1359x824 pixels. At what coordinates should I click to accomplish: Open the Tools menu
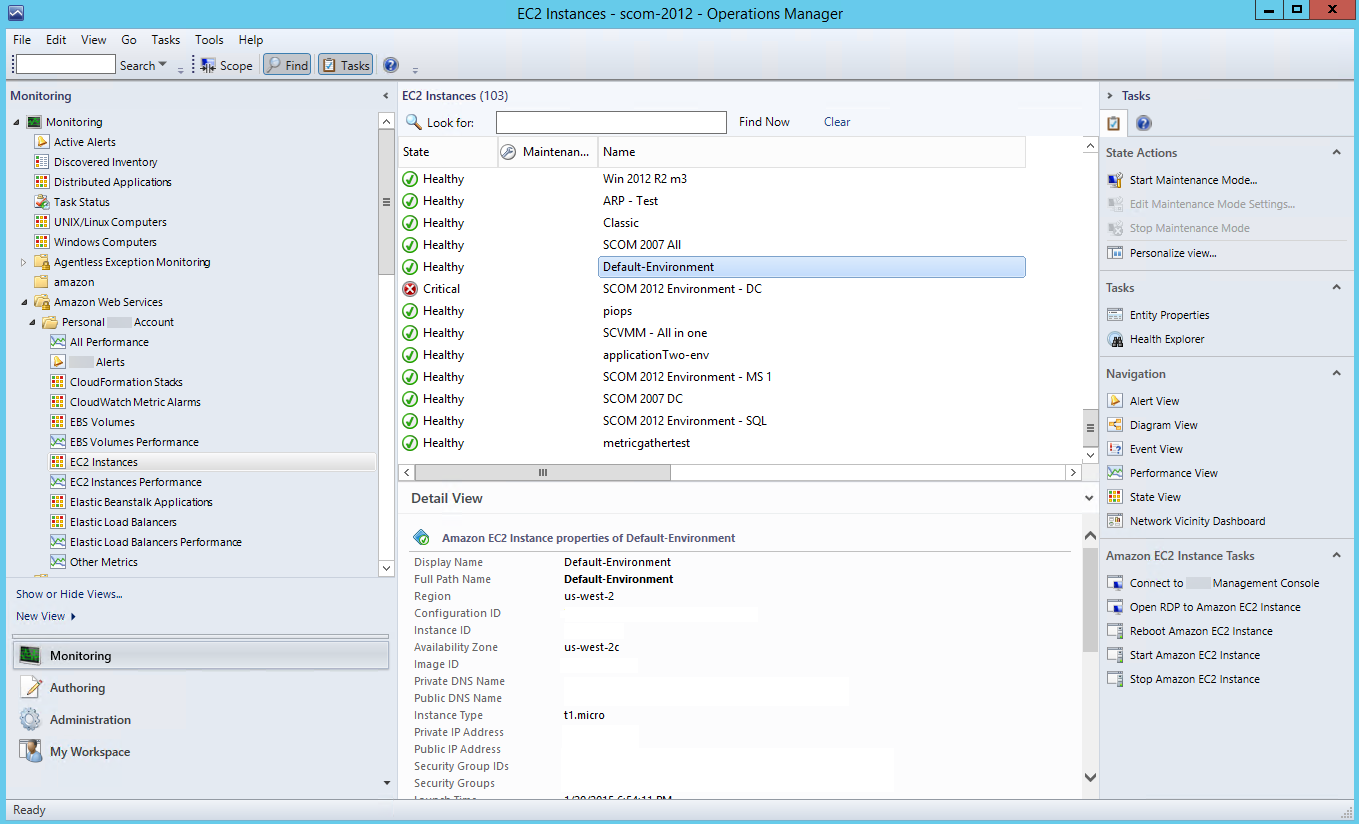click(x=209, y=40)
